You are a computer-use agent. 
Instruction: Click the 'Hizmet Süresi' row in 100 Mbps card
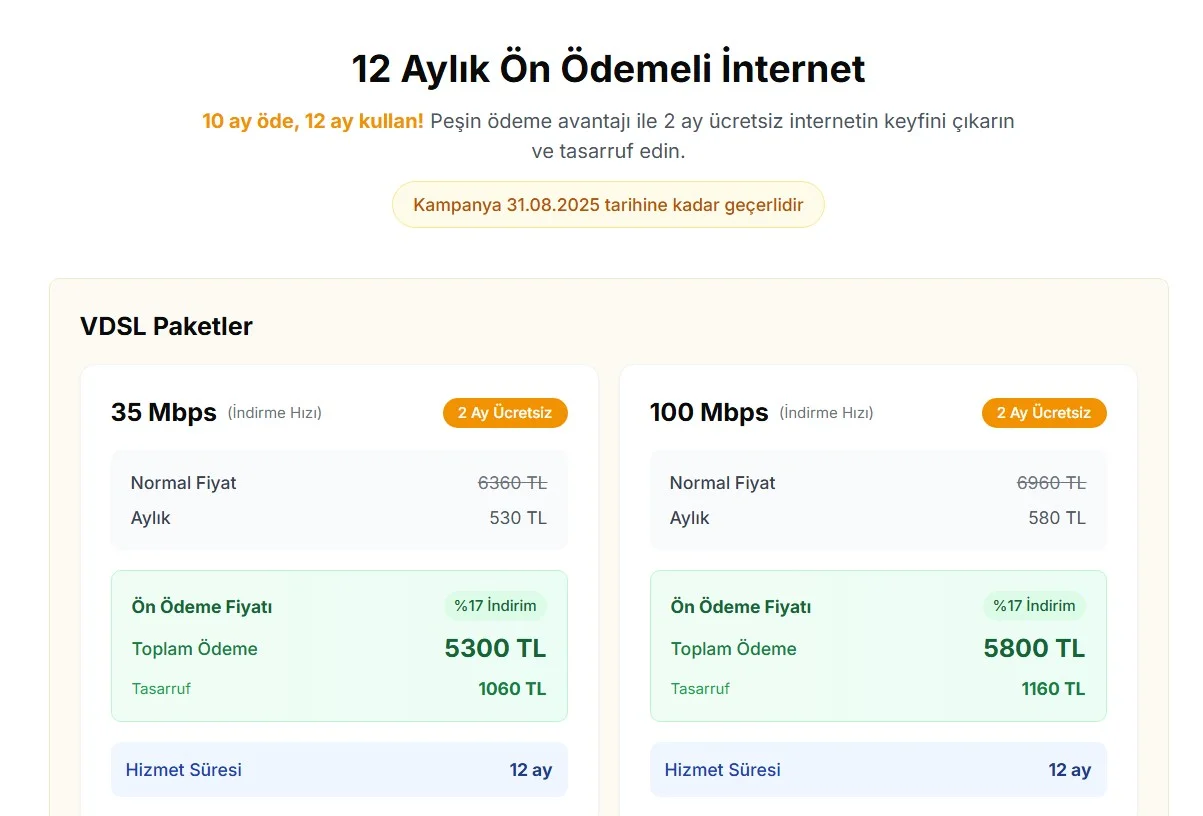pyautogui.click(x=878, y=770)
